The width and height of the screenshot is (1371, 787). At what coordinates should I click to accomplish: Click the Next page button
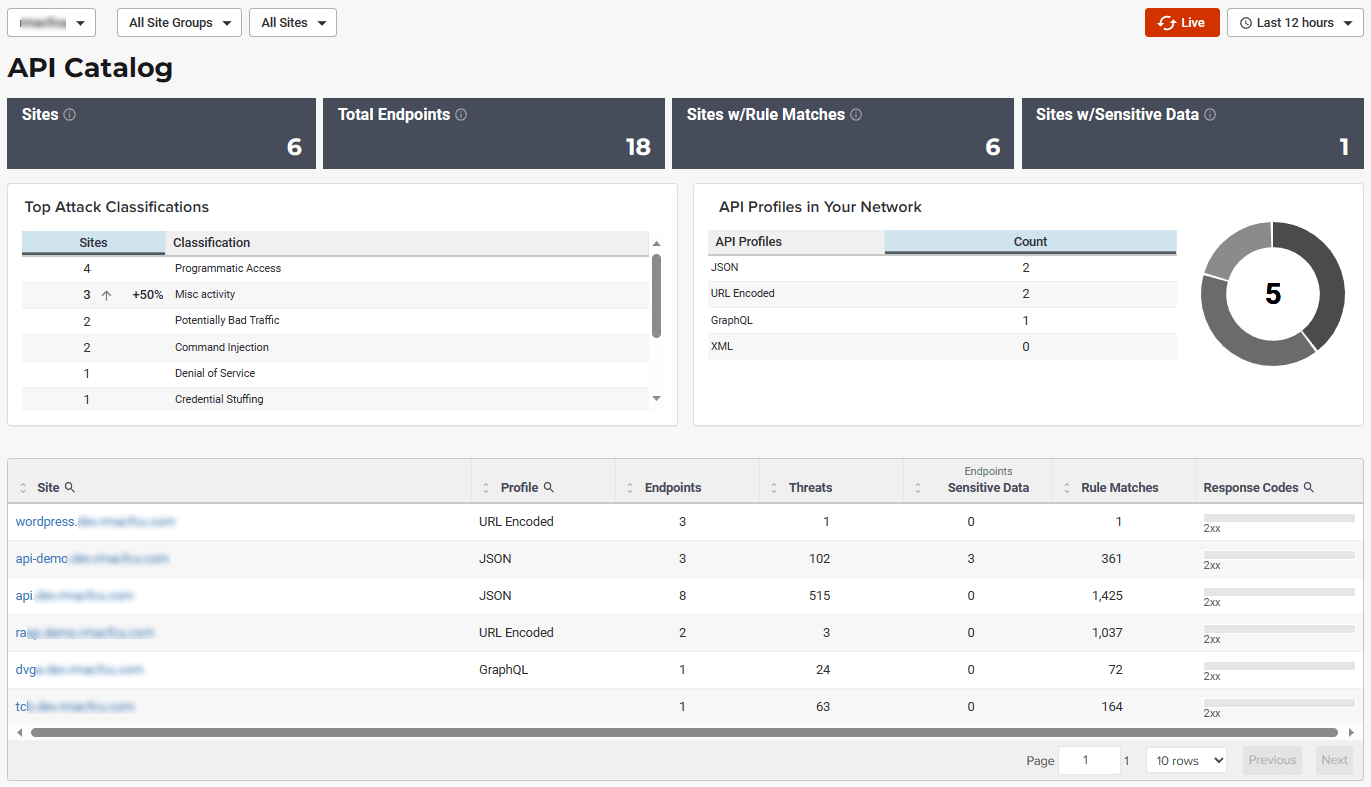pyautogui.click(x=1334, y=760)
